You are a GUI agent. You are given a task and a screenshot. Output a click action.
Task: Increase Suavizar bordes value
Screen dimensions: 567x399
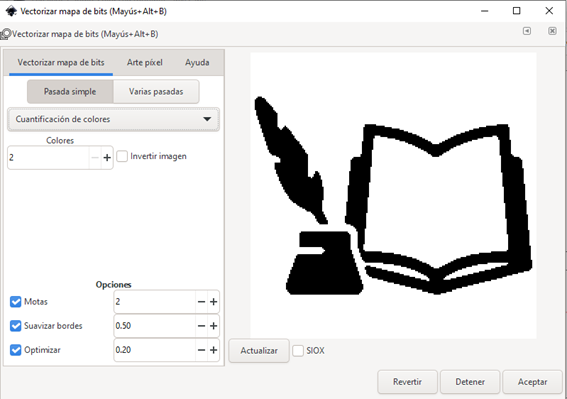(x=213, y=326)
